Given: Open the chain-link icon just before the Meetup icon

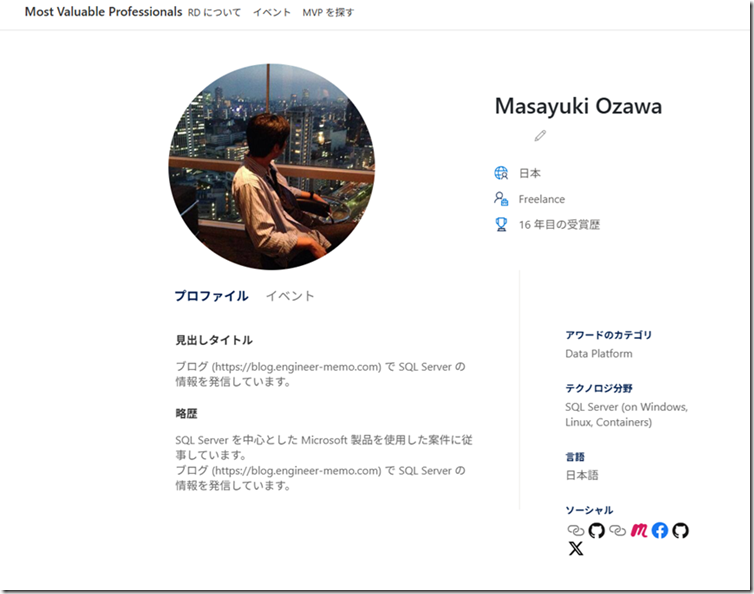Looking at the screenshot, I should (617, 531).
